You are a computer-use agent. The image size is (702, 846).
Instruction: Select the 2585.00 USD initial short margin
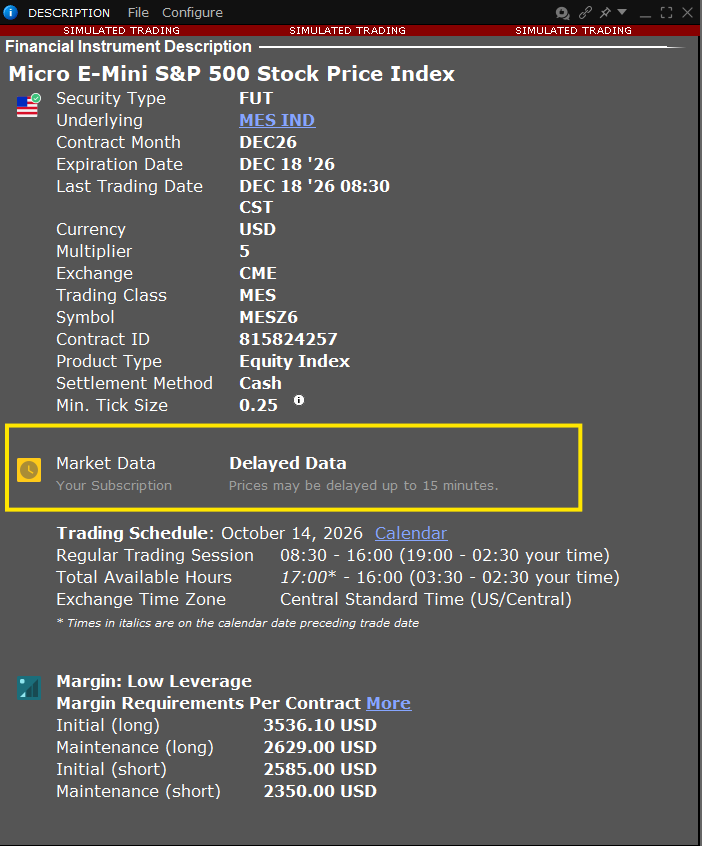(x=320, y=769)
